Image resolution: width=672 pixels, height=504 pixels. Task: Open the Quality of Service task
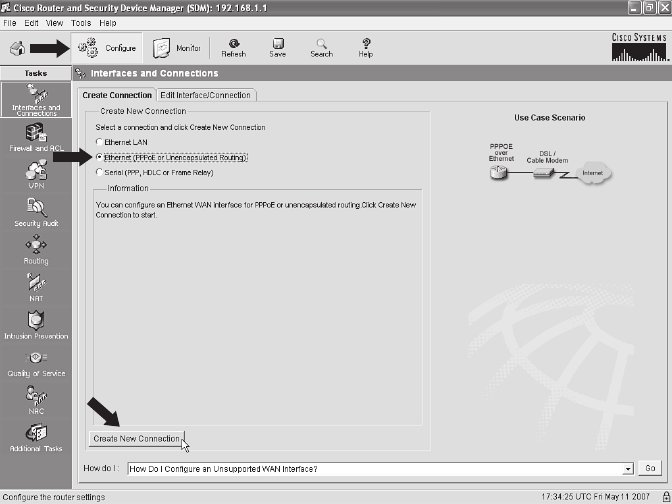[36, 363]
